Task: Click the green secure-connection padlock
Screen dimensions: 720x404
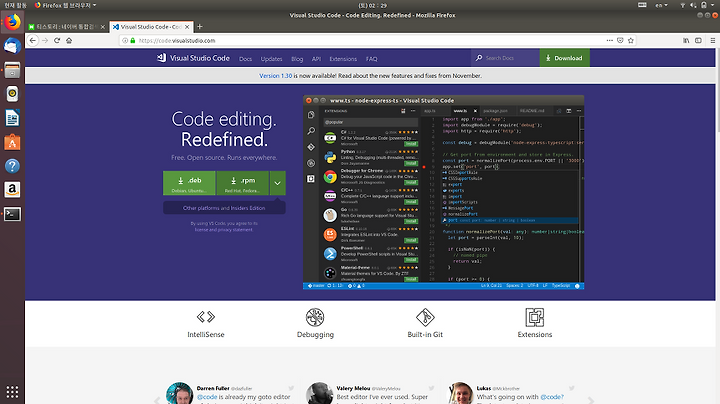Action: [x=133, y=40]
